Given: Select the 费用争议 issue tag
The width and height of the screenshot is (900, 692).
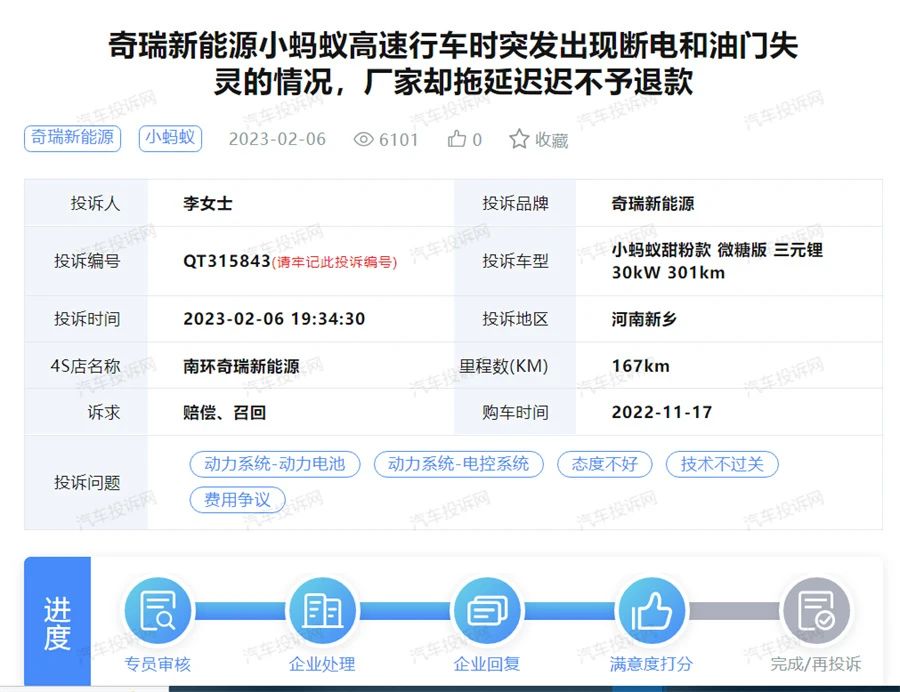Looking at the screenshot, I should pyautogui.click(x=237, y=500).
